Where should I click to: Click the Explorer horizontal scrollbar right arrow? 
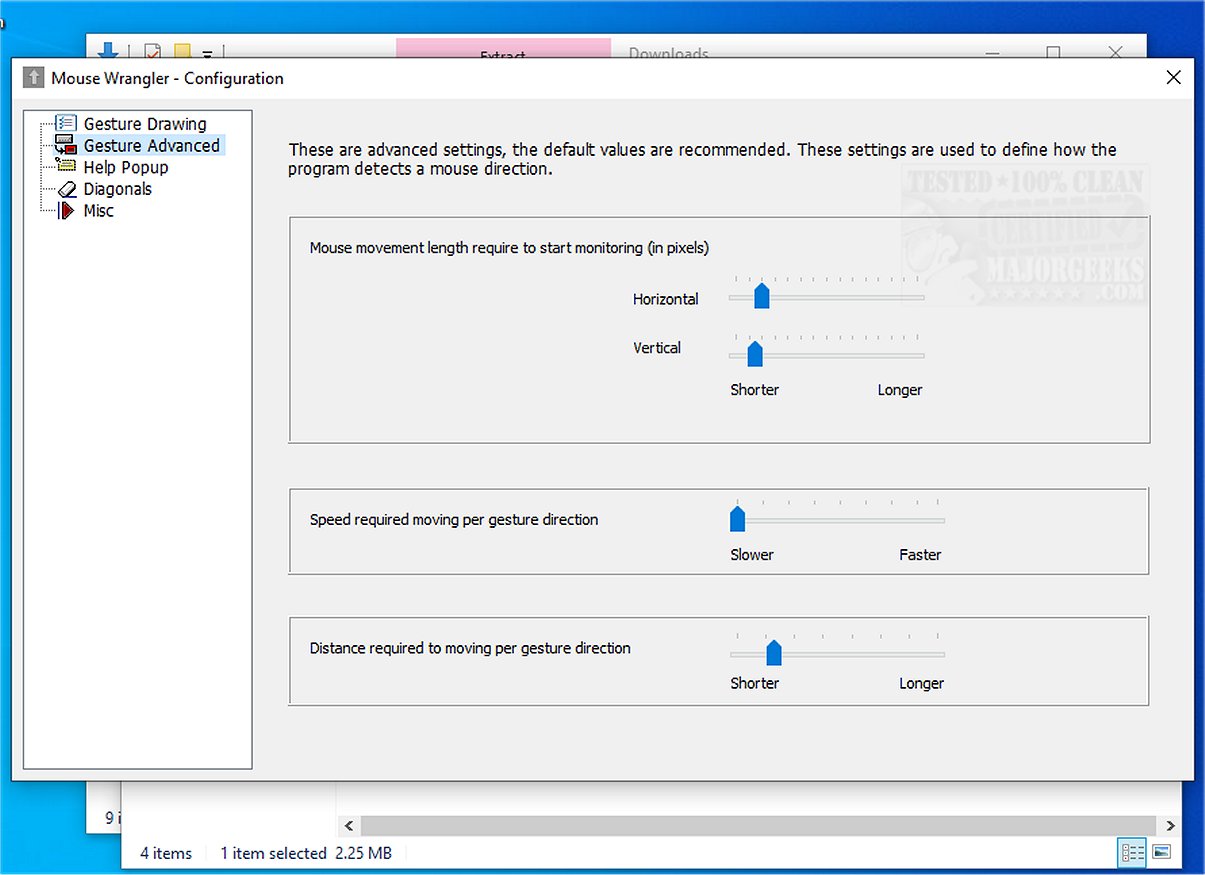point(1171,826)
